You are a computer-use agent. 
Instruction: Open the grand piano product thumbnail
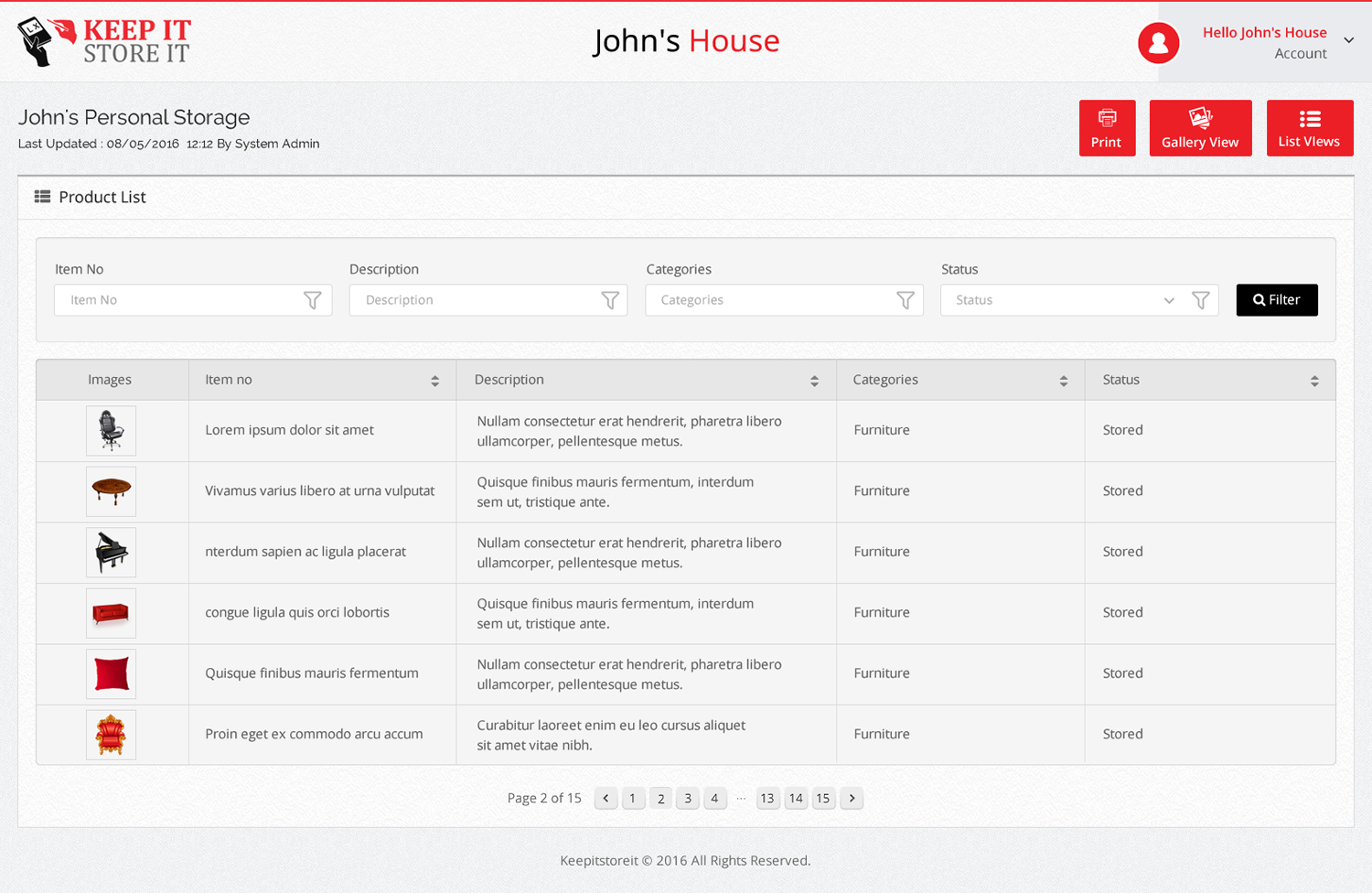[x=111, y=552]
